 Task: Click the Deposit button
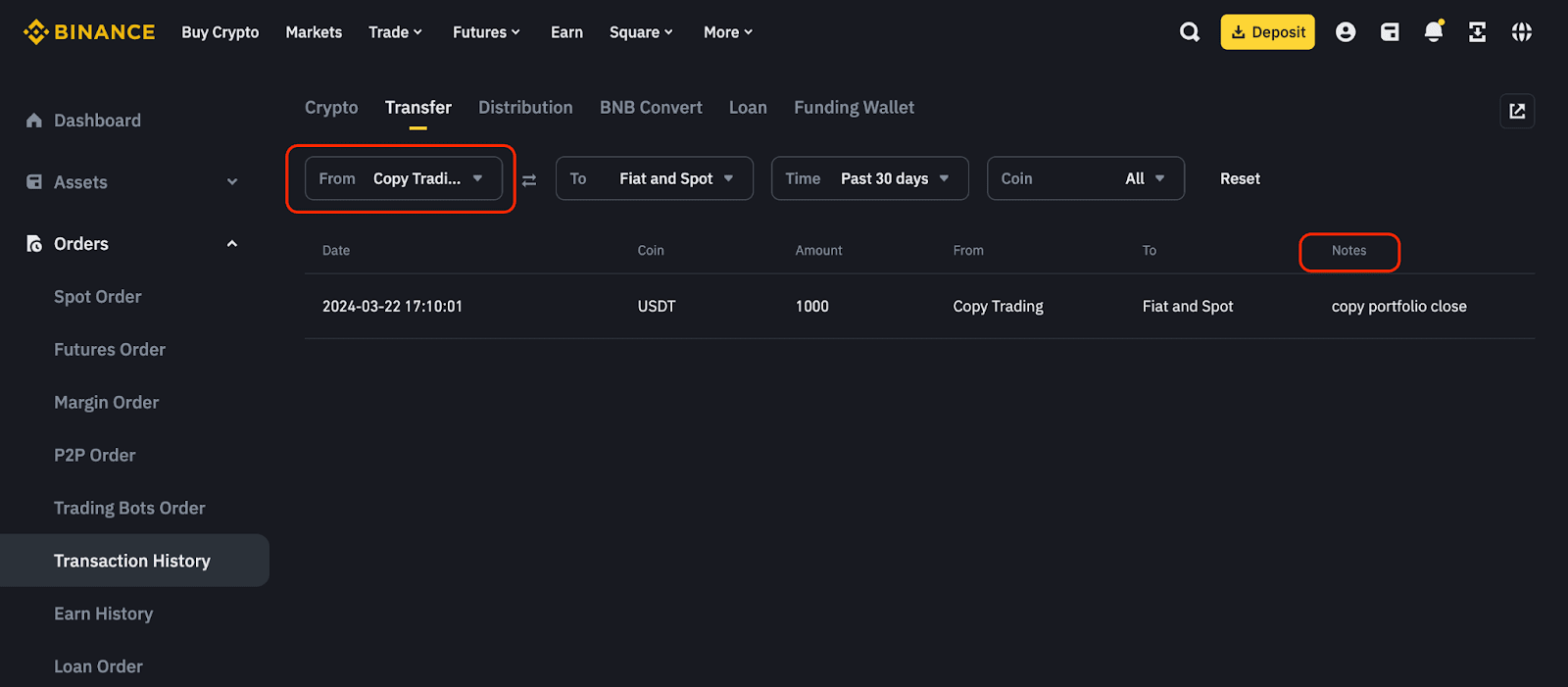point(1267,32)
